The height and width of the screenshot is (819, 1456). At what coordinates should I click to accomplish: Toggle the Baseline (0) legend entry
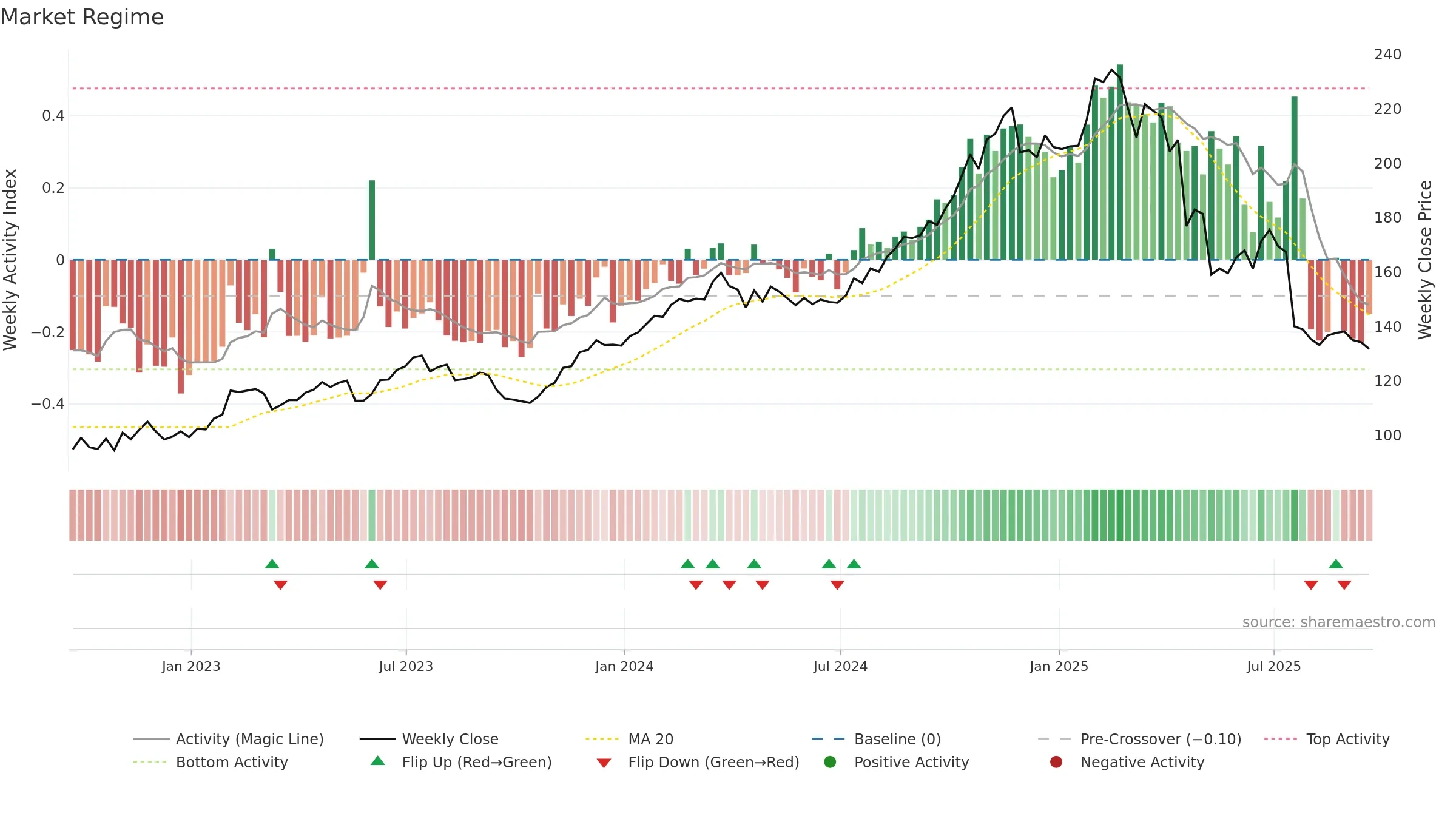click(876, 739)
